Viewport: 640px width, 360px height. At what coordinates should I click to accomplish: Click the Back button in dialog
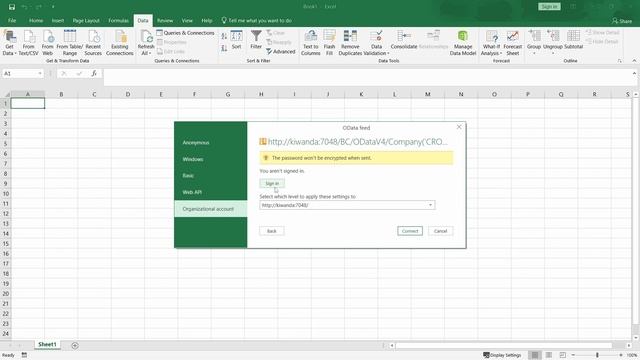(x=272, y=231)
